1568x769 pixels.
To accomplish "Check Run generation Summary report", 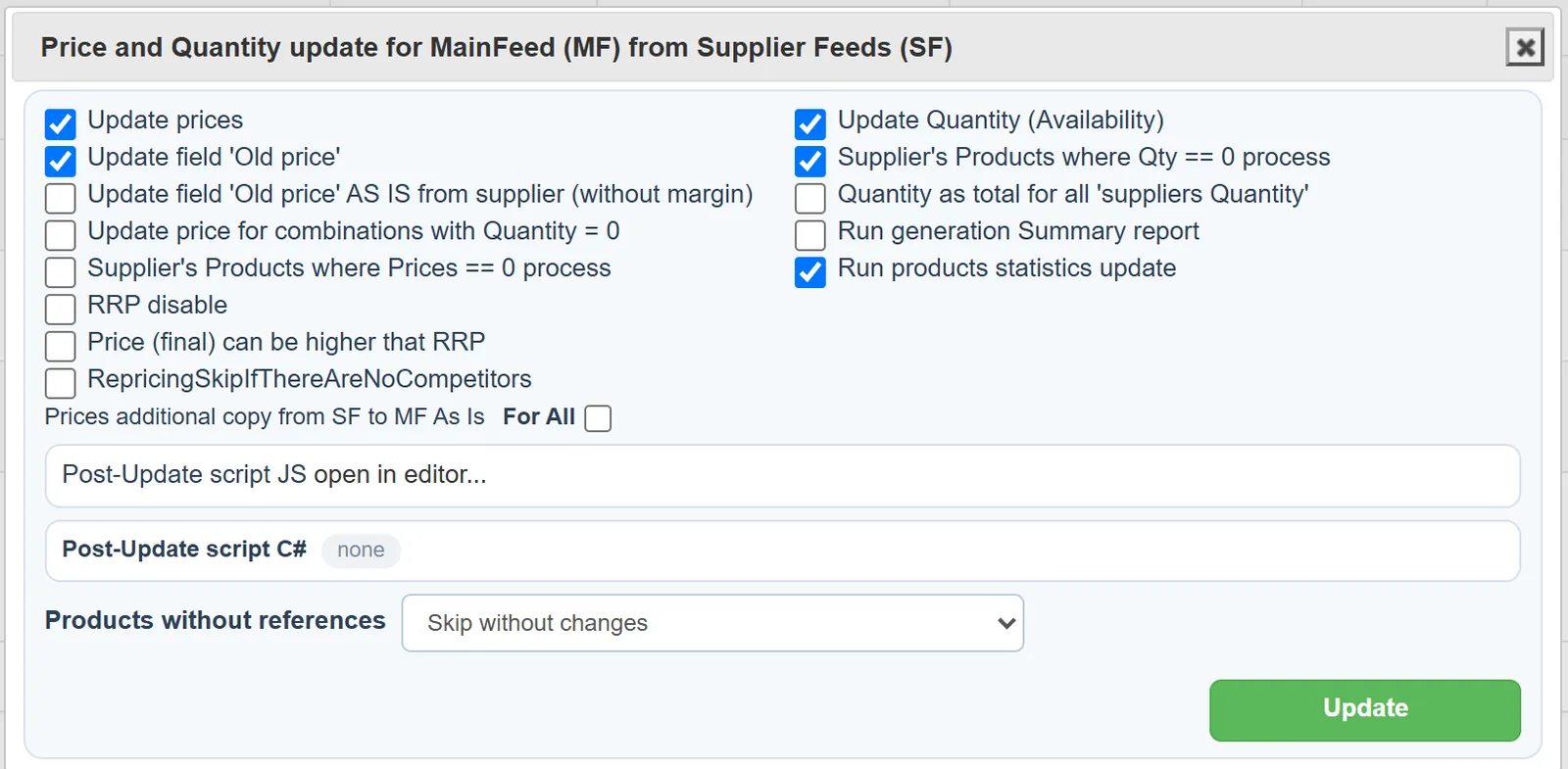I will pyautogui.click(x=810, y=235).
